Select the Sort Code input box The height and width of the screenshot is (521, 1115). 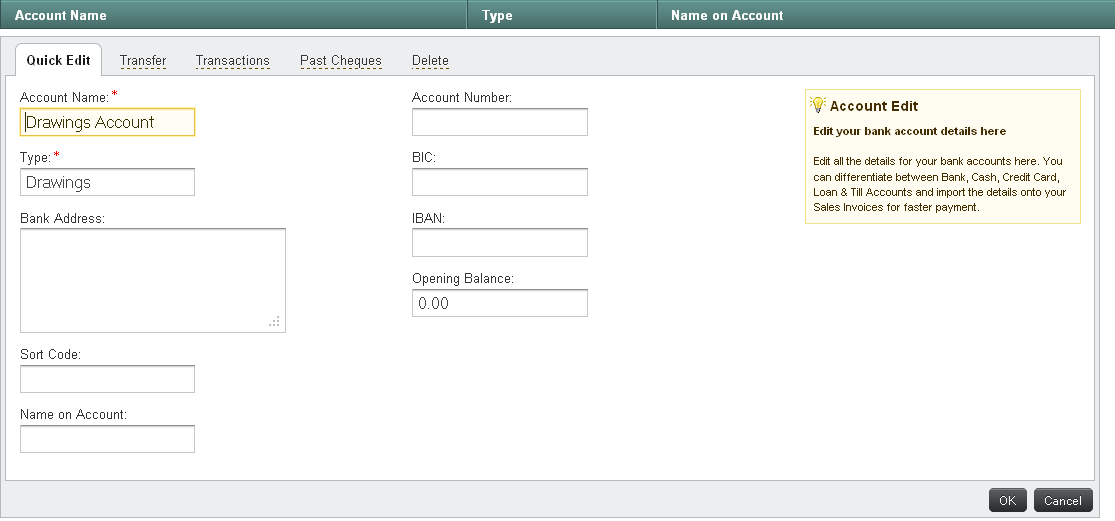point(107,379)
